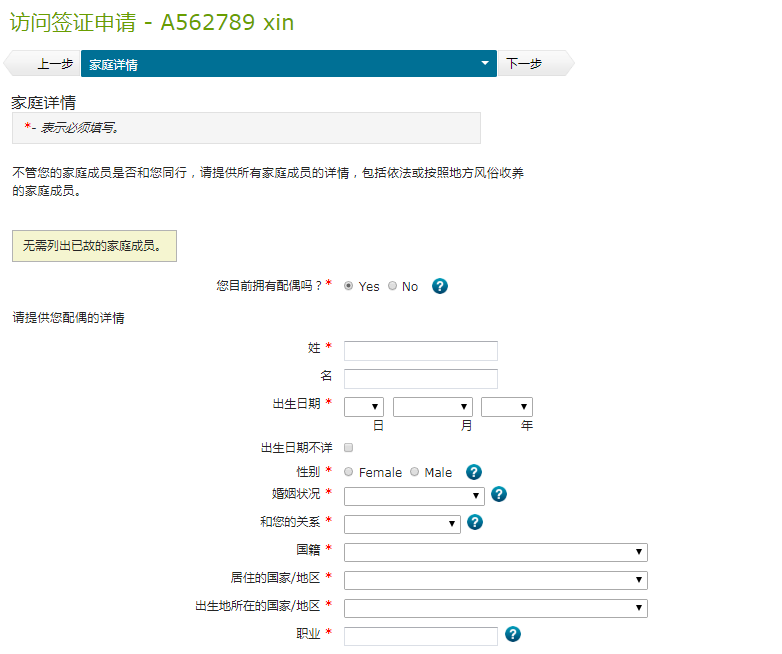
Task: Go to next step 下一步
Action: pos(536,63)
